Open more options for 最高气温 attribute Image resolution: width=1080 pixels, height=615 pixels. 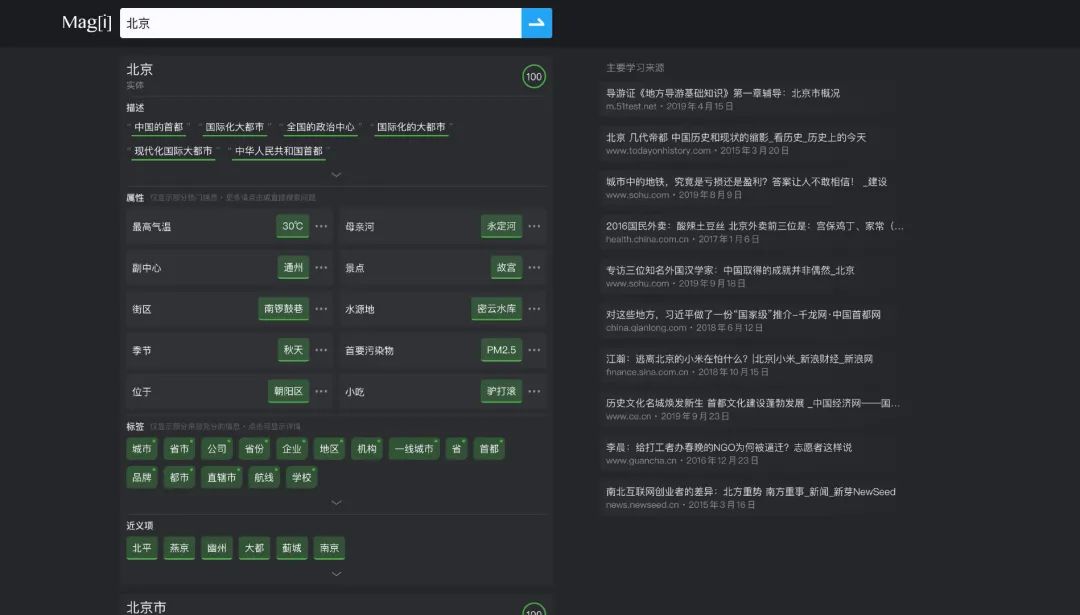point(321,226)
